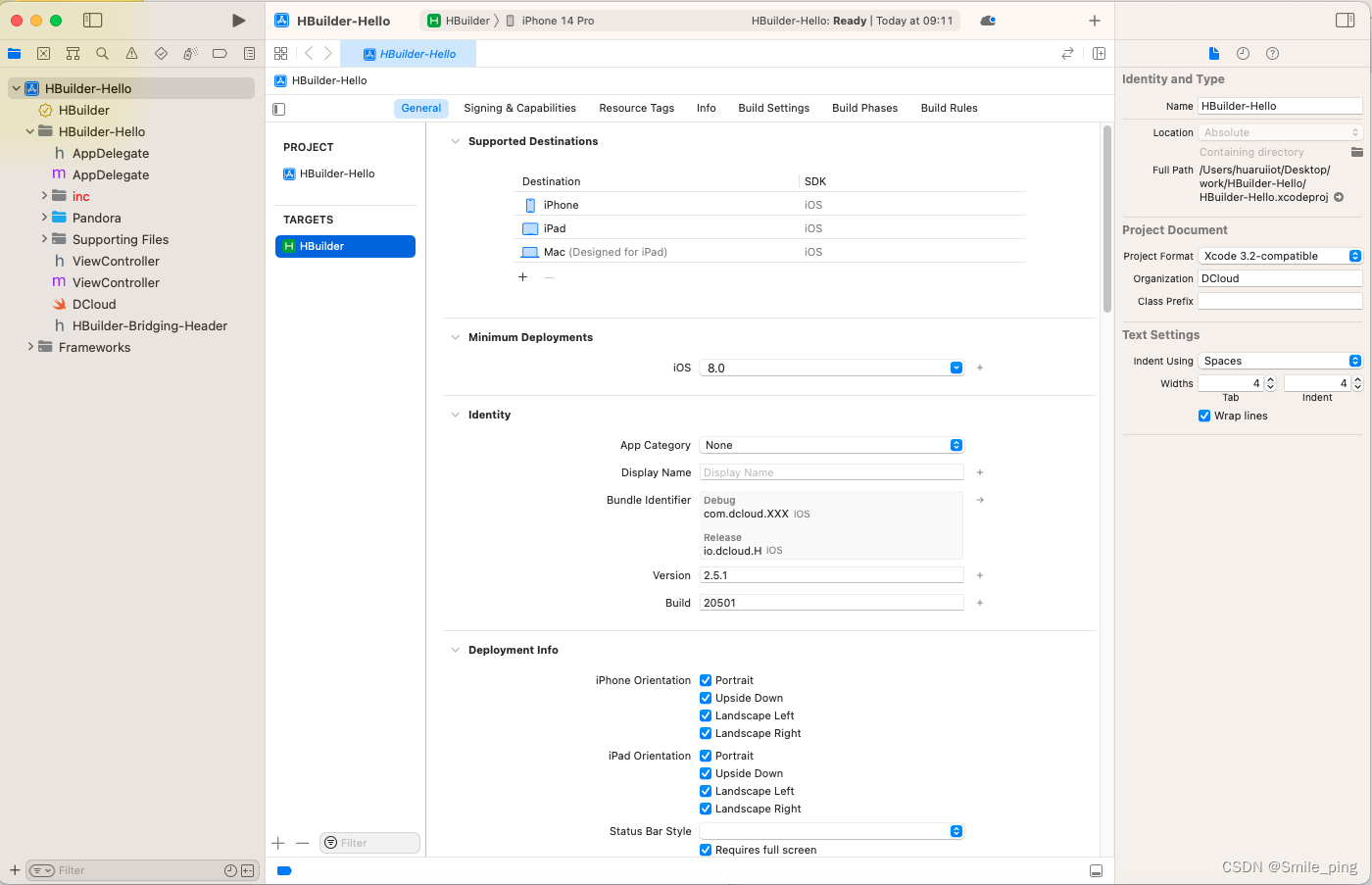The width and height of the screenshot is (1372, 885).
Task: Expand the Supporting Files folder
Action: click(x=44, y=239)
